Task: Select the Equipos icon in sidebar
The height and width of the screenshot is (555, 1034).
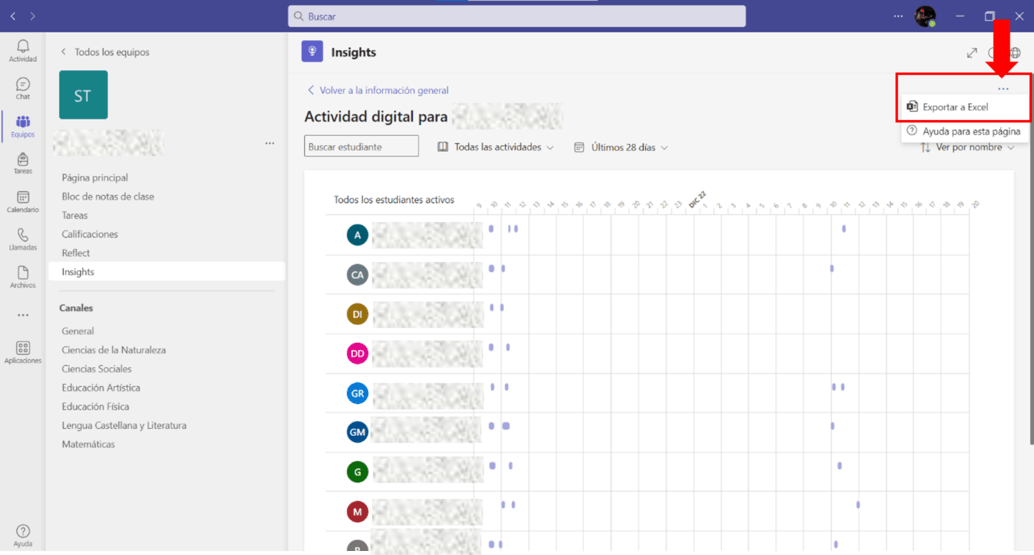Action: click(x=22, y=125)
